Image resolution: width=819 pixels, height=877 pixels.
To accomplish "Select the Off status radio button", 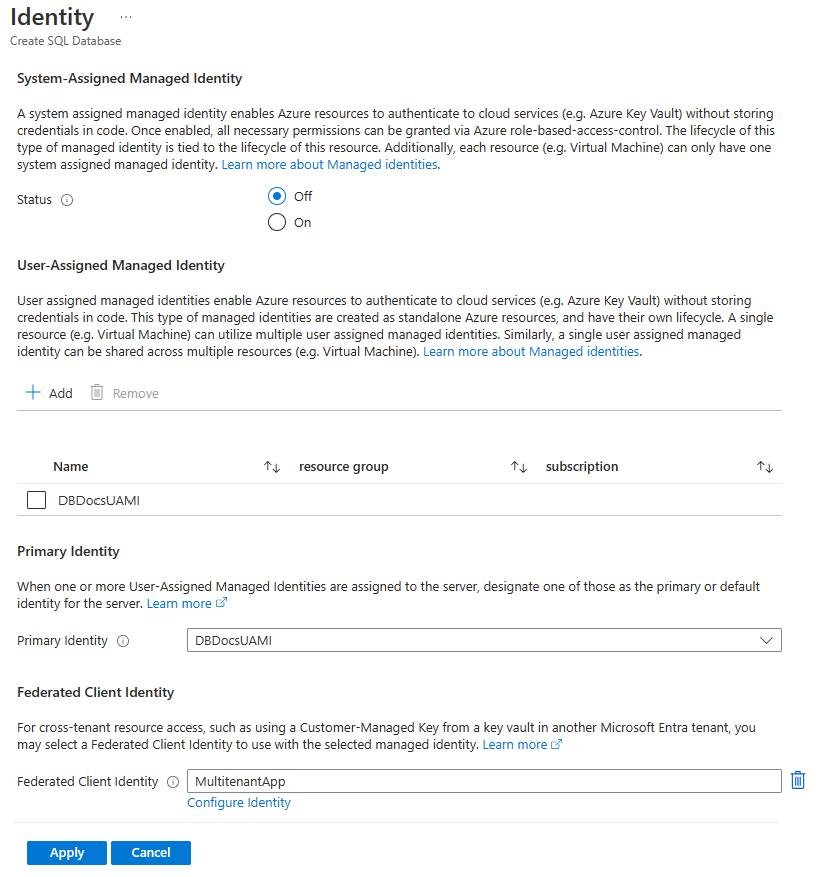I will click(277, 197).
